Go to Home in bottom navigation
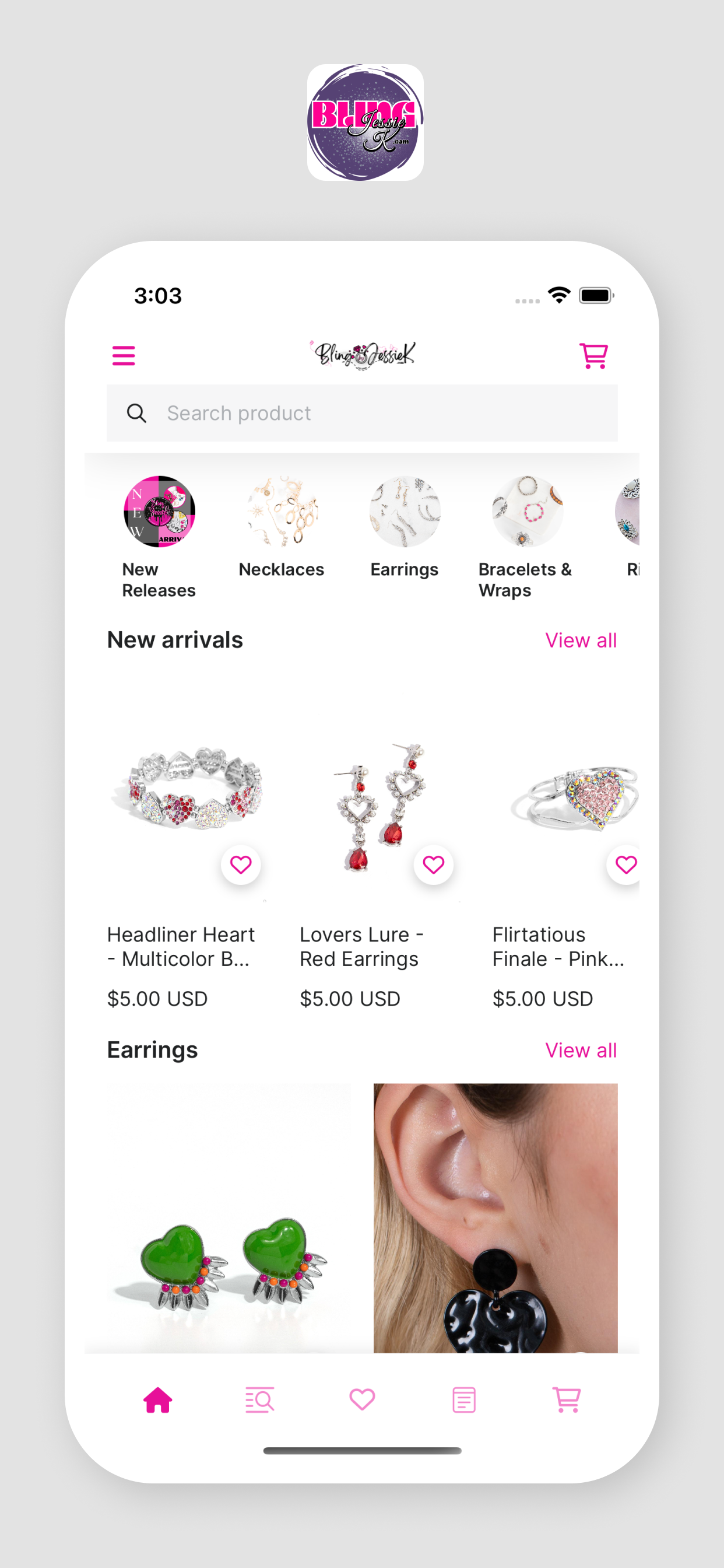 157,1399
